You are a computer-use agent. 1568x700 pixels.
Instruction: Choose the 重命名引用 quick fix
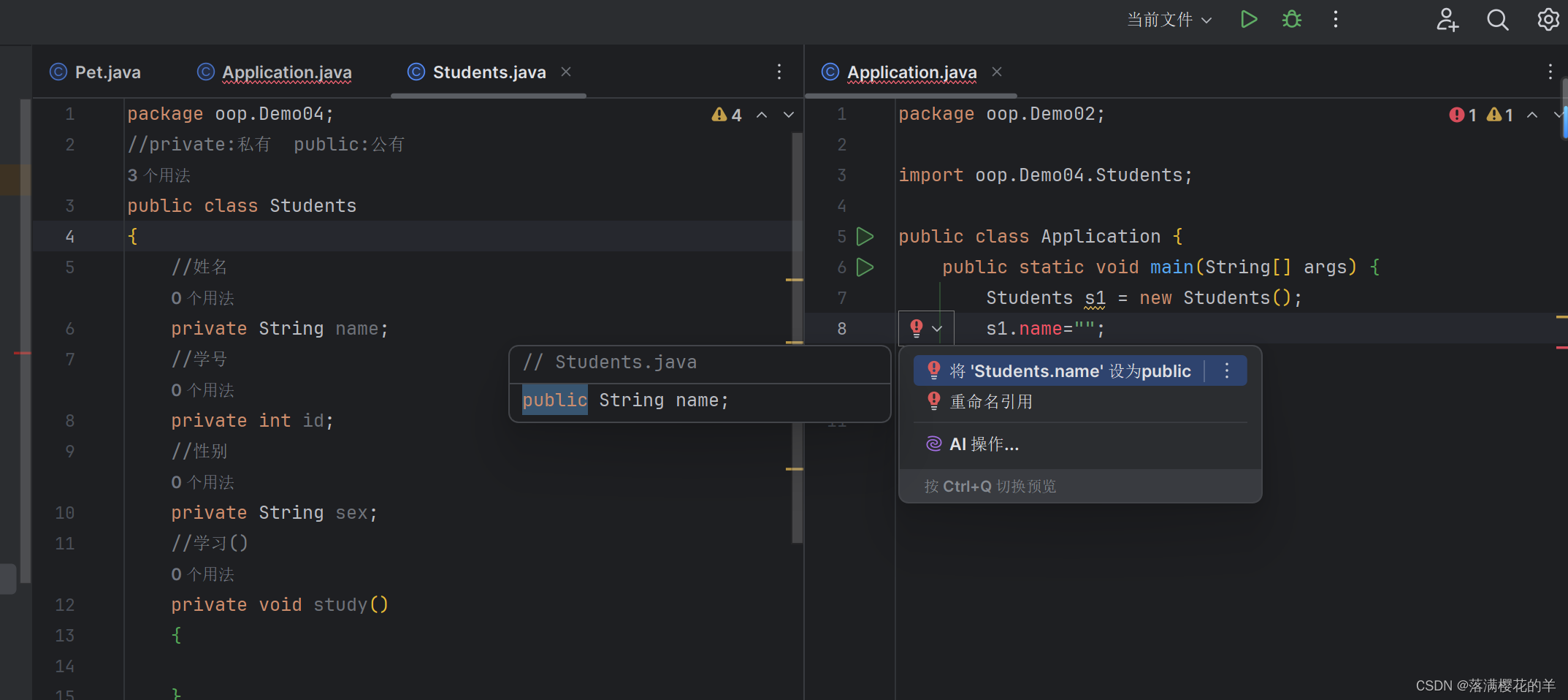[x=991, y=402]
